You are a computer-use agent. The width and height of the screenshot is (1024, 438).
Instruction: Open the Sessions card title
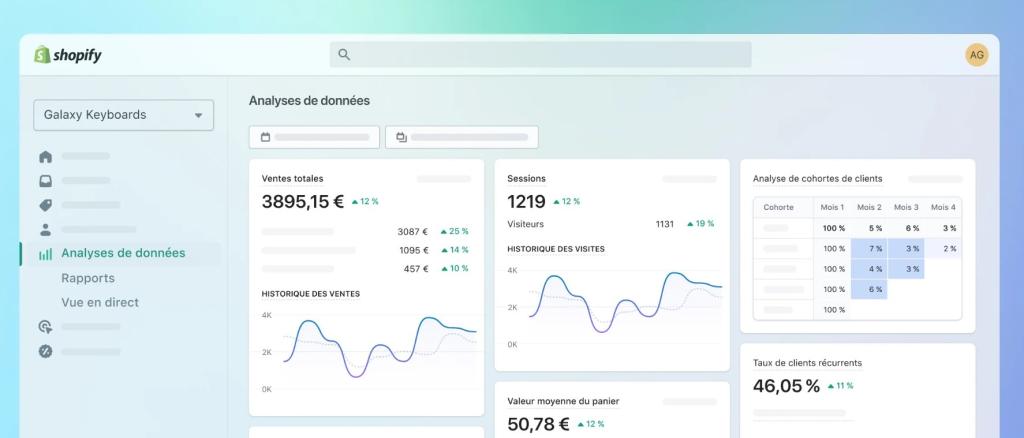(x=526, y=178)
